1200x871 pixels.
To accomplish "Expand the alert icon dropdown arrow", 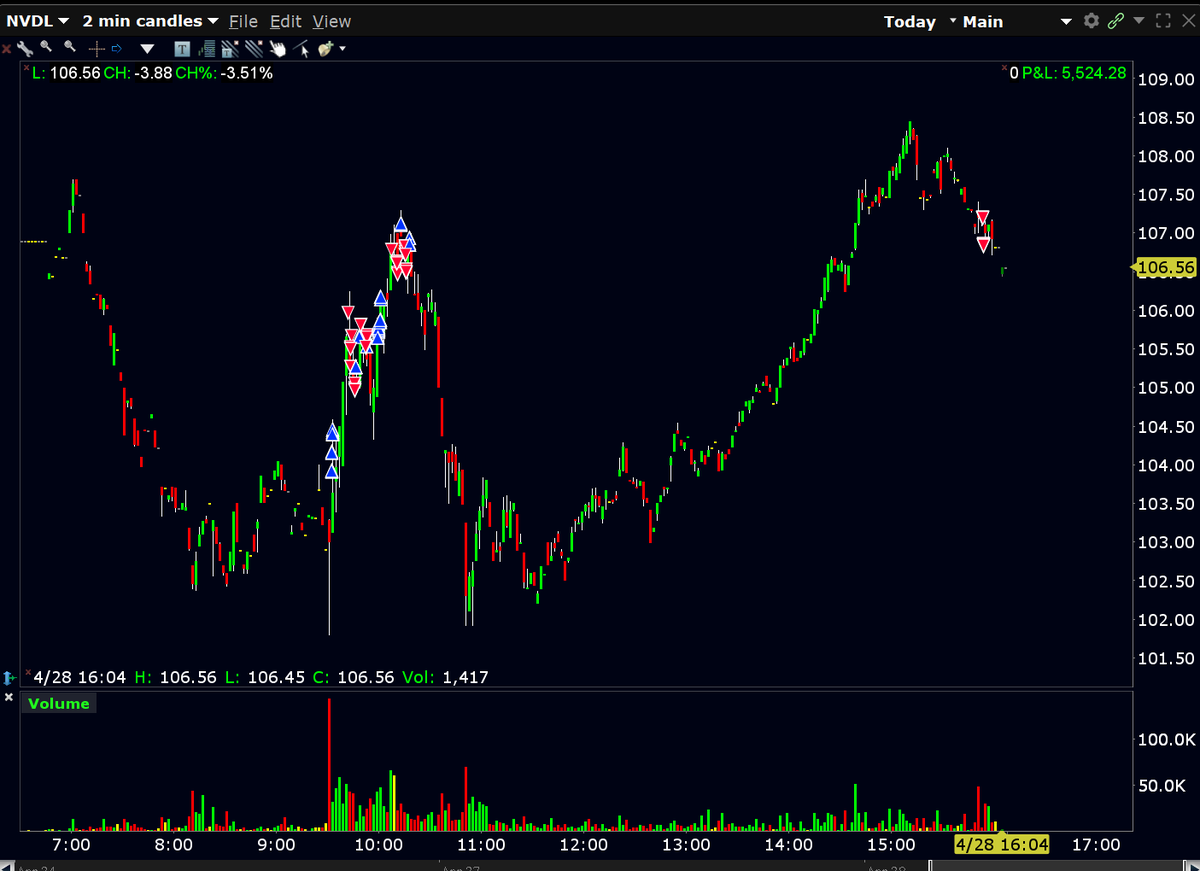I will coord(342,48).
